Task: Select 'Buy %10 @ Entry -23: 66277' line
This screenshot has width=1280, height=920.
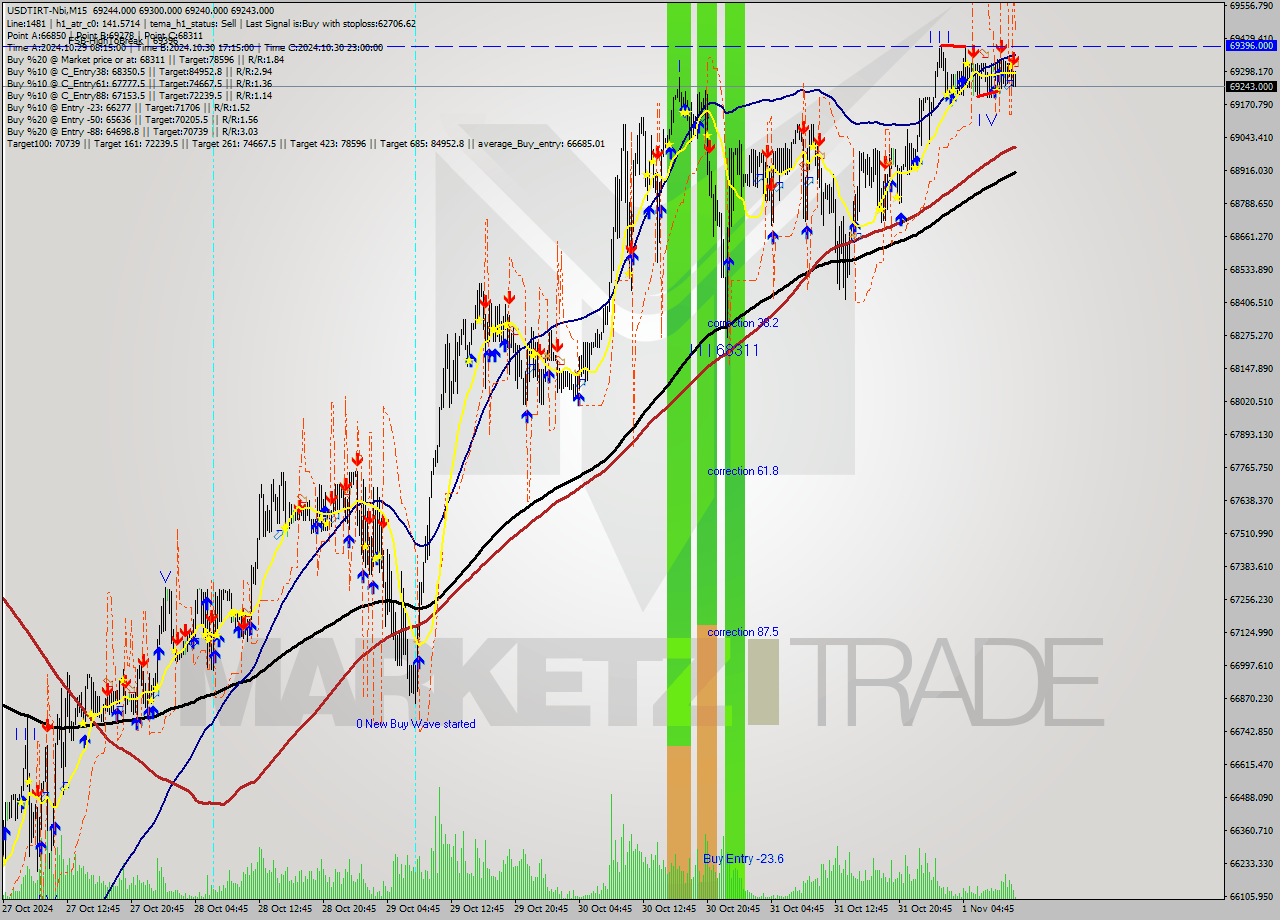Action: (x=128, y=107)
